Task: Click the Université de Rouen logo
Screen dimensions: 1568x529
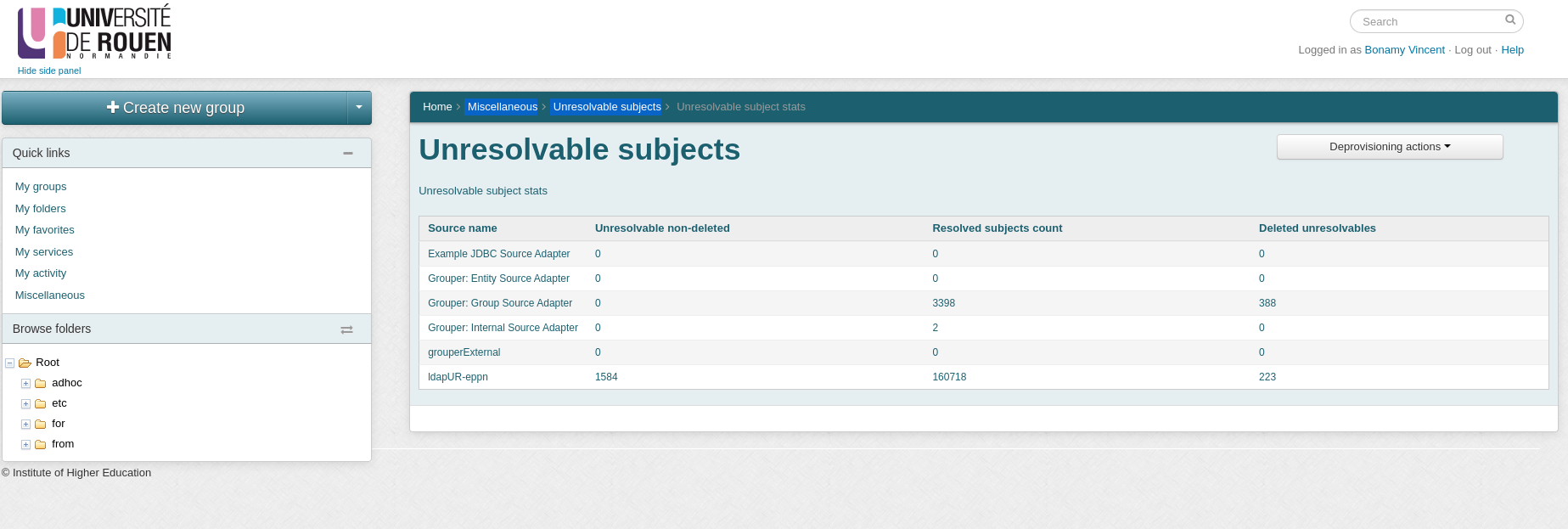Action: click(x=94, y=32)
